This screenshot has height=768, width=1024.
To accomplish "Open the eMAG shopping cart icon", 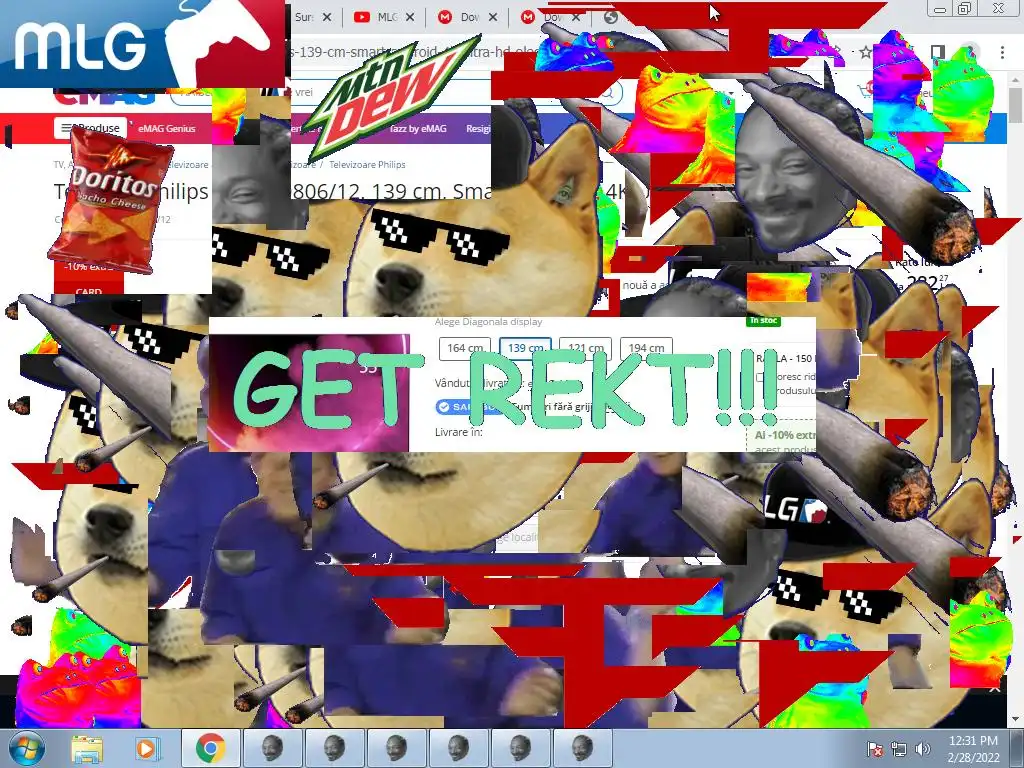I will [867, 91].
